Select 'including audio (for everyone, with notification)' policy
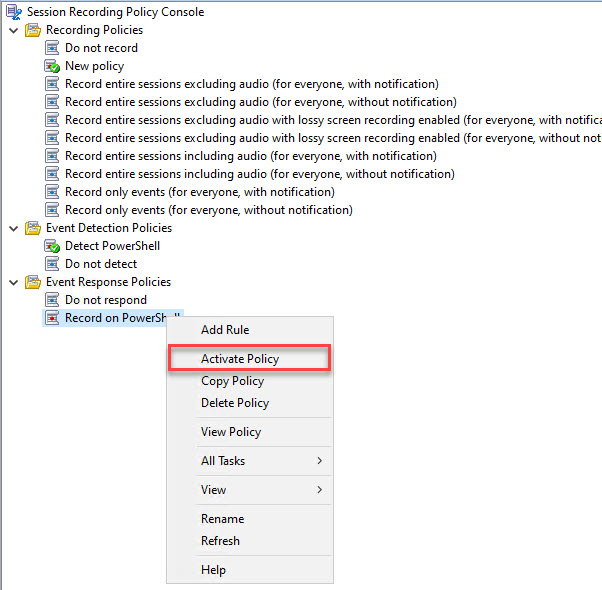This screenshot has height=590, width=602. pos(251,156)
